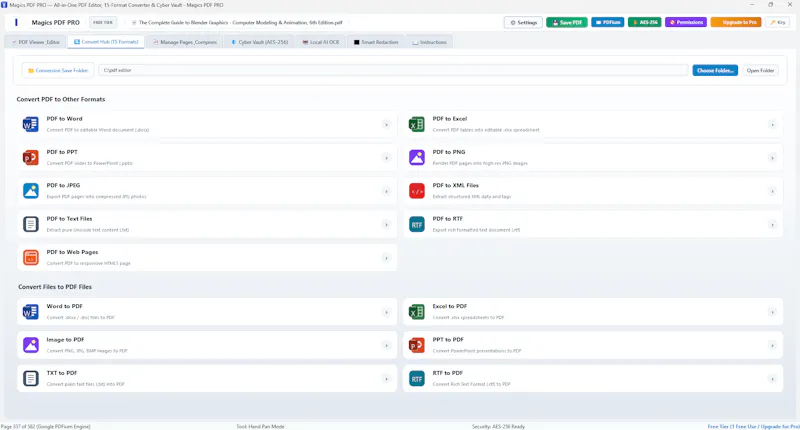Click the Choose Folder button

pyautogui.click(x=715, y=70)
